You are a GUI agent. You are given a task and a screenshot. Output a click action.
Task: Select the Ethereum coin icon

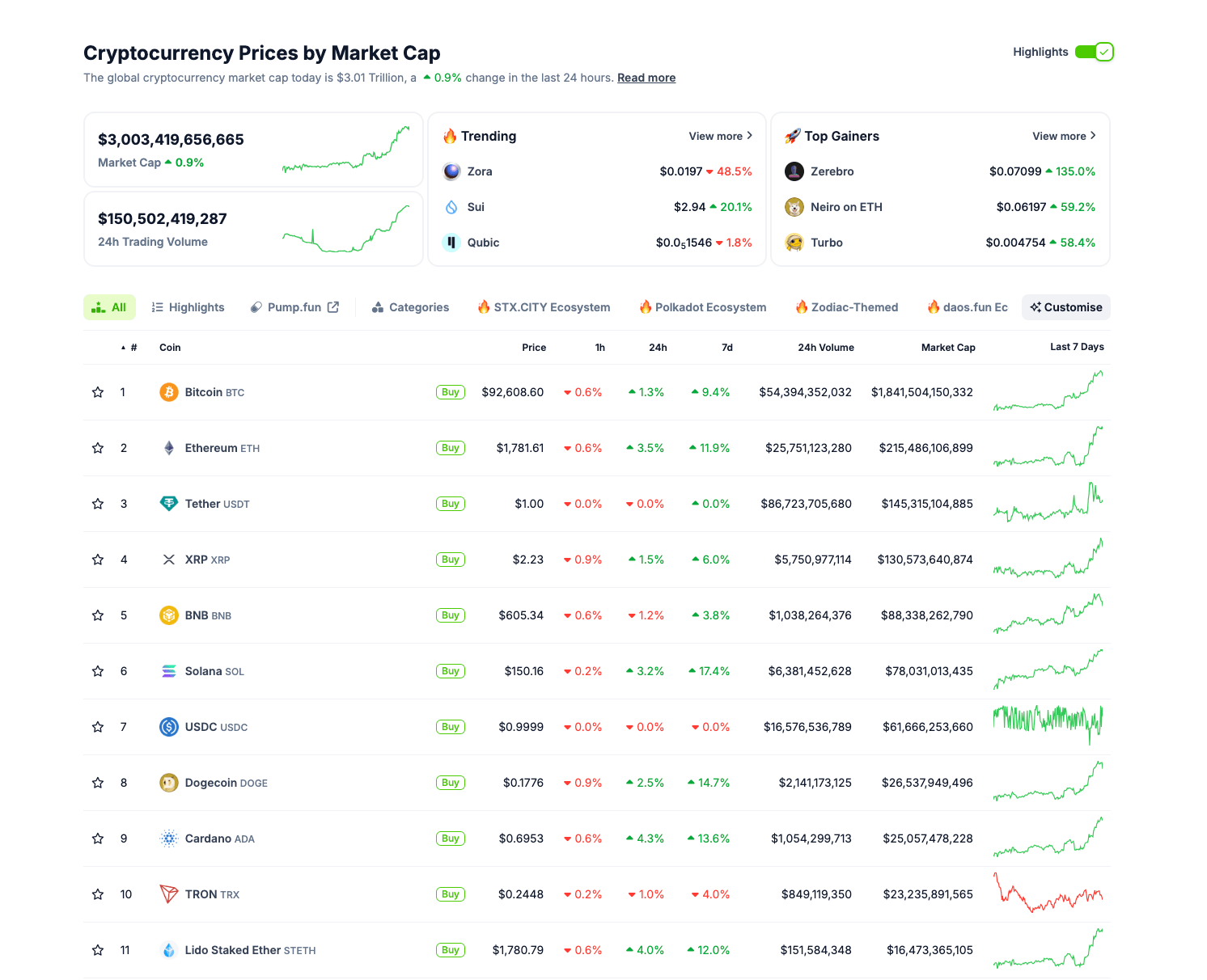[x=168, y=447]
